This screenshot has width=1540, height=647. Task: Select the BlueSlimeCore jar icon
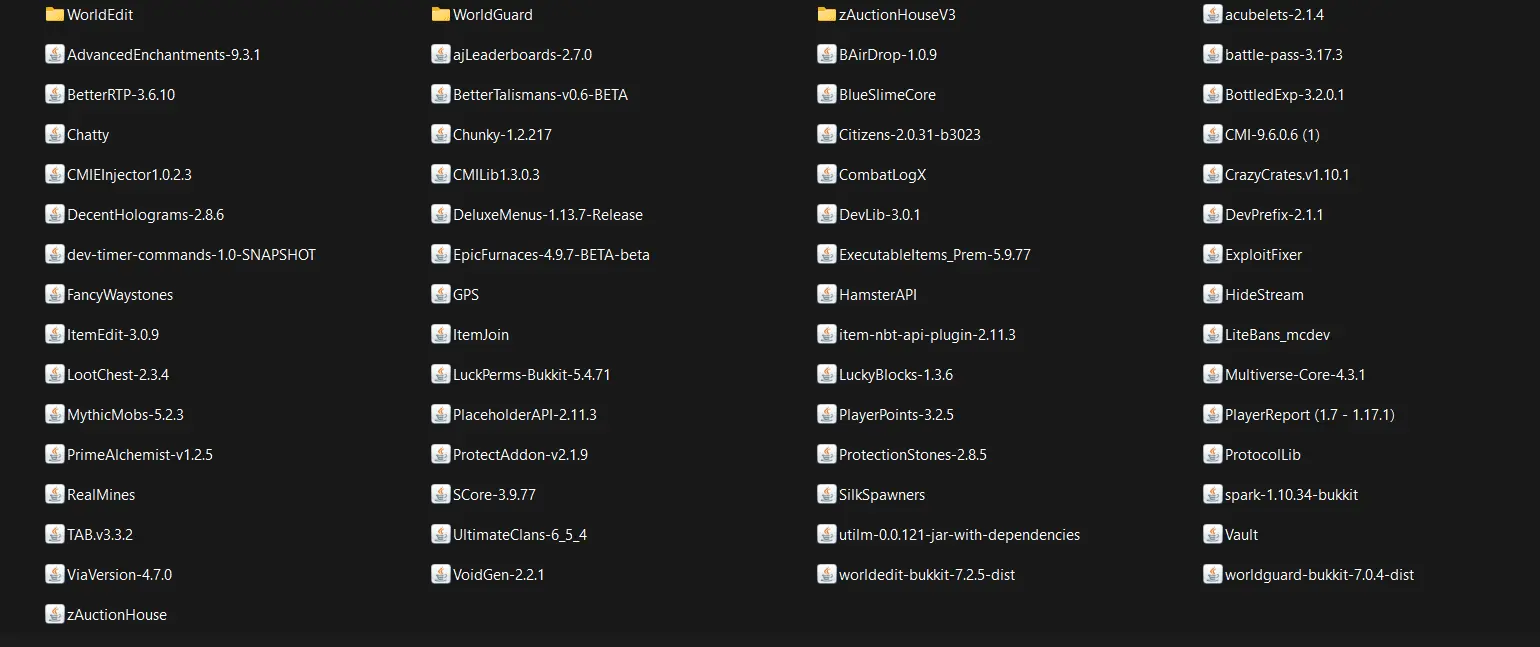click(826, 94)
